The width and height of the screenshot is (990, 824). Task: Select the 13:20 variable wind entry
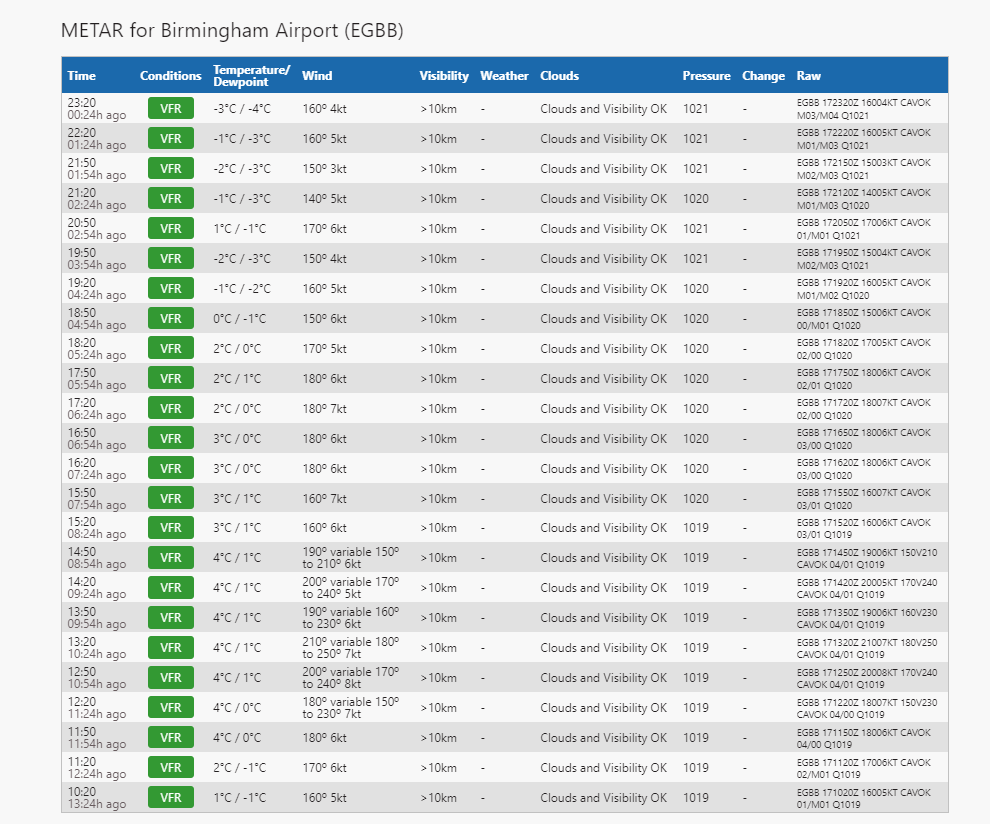[350, 648]
